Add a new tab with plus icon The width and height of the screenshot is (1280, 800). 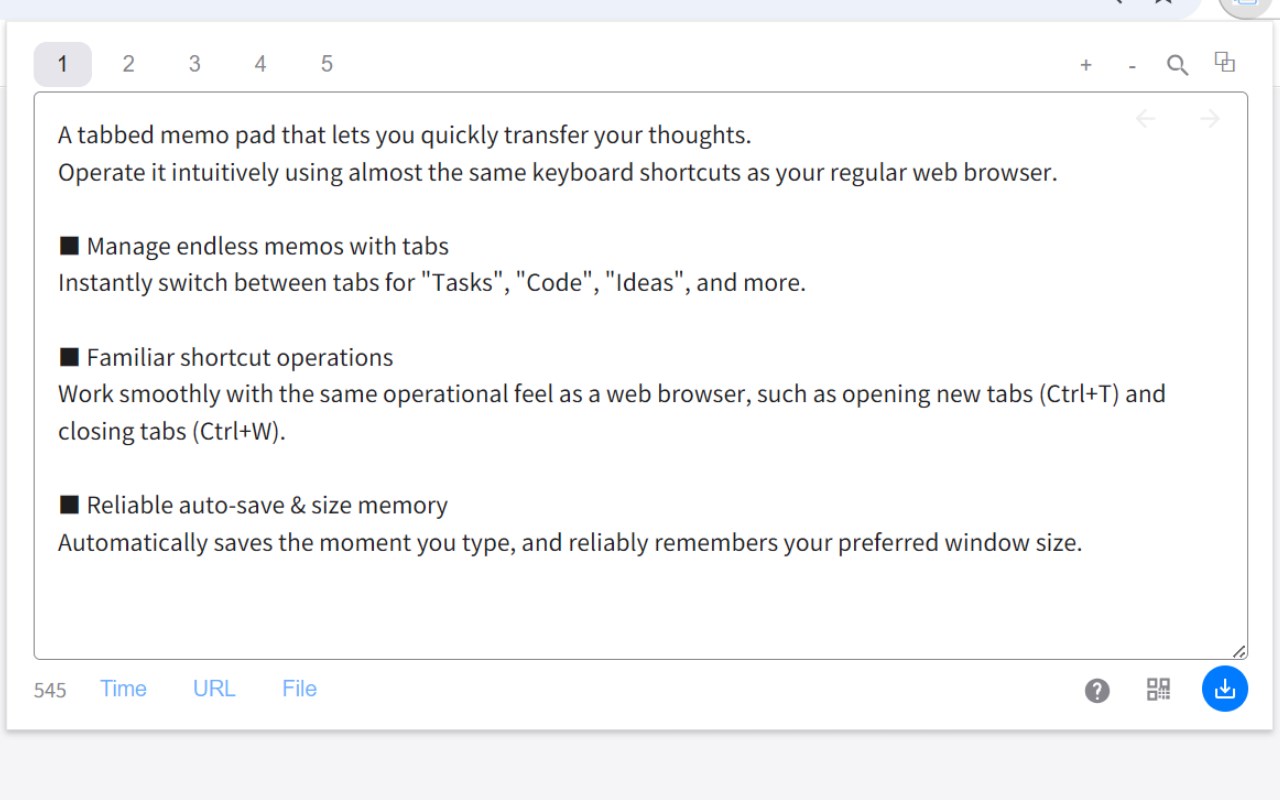(1086, 66)
